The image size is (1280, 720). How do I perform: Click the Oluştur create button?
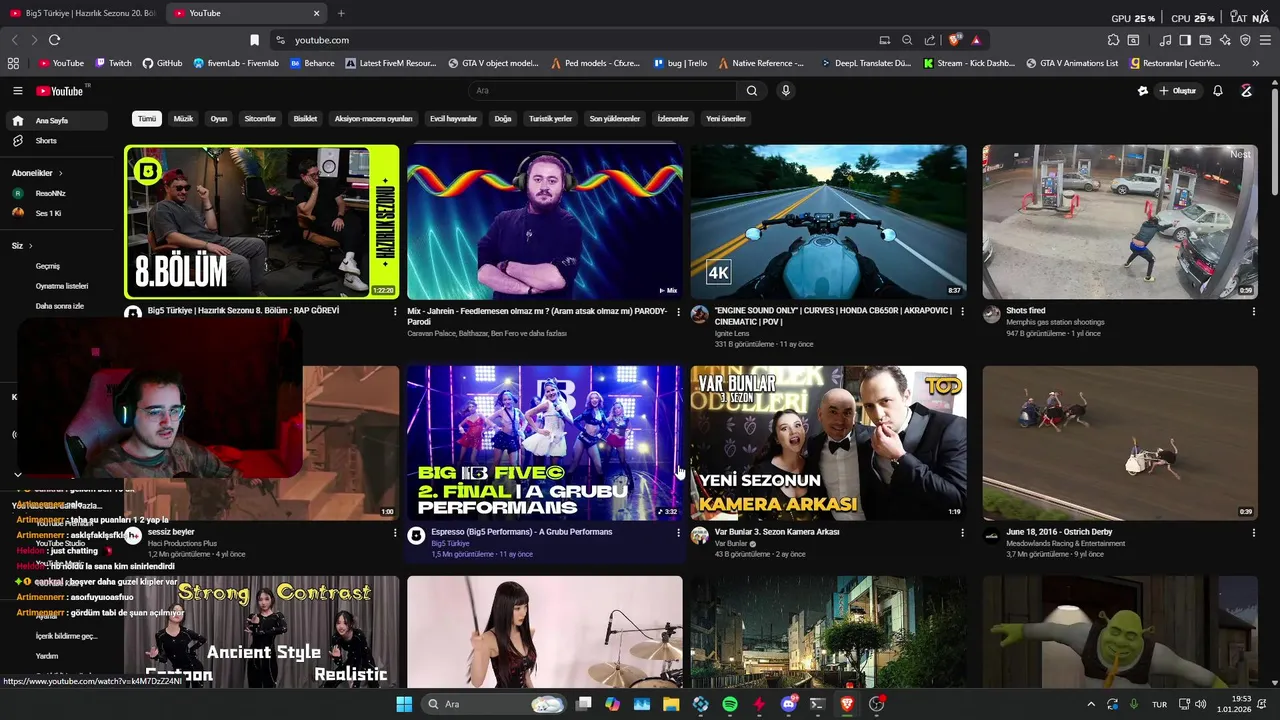1178,91
